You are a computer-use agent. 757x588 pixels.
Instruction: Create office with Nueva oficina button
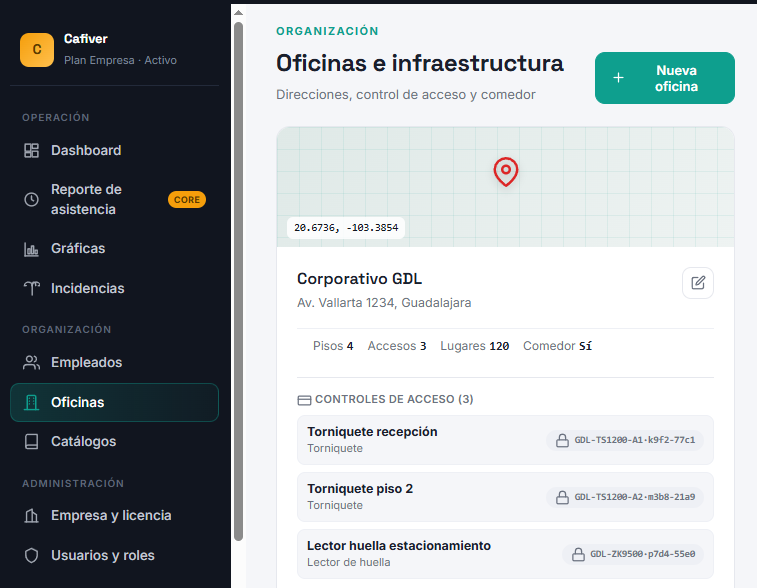[x=665, y=78]
